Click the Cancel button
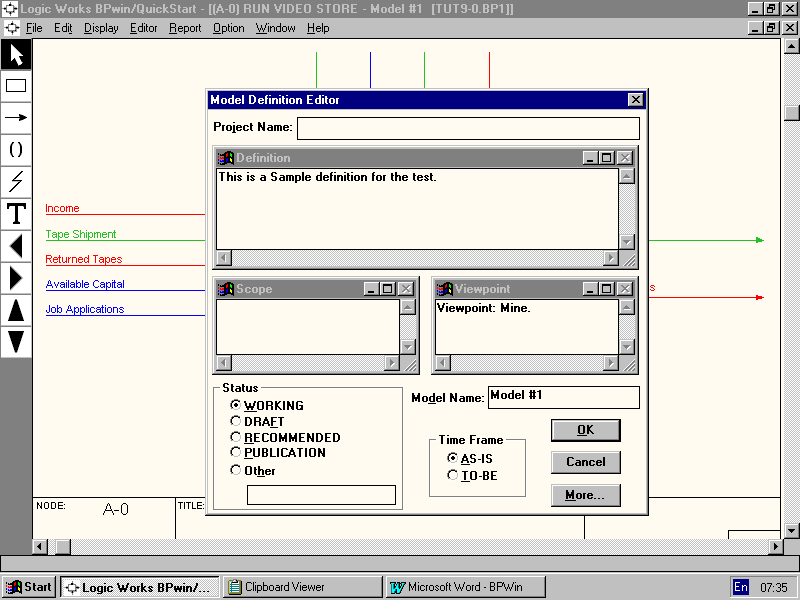Image resolution: width=800 pixels, height=600 pixels. coord(586,462)
